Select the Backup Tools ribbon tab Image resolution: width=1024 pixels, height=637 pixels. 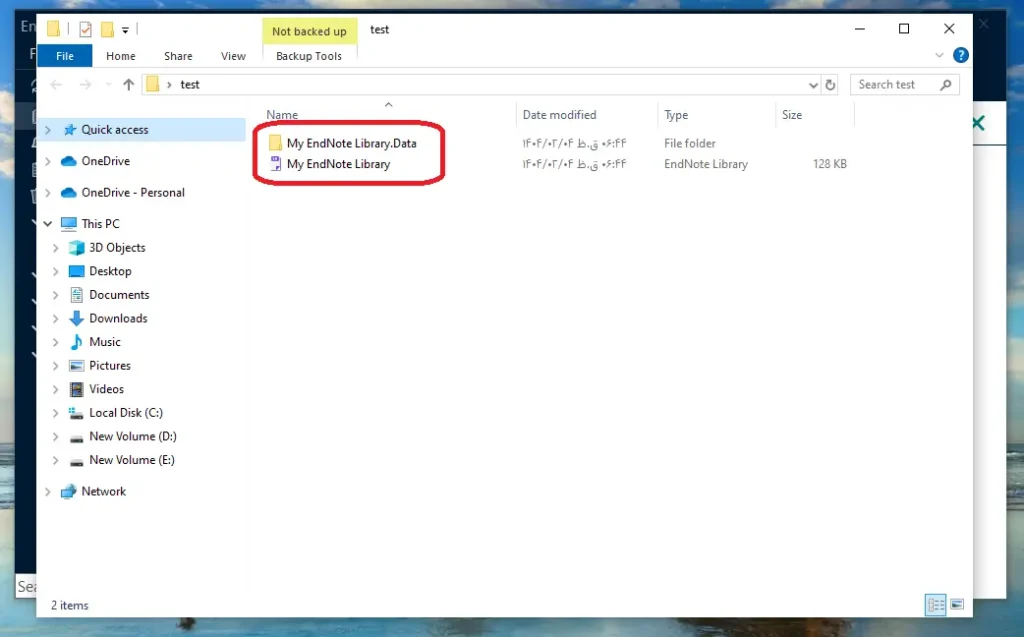(309, 56)
